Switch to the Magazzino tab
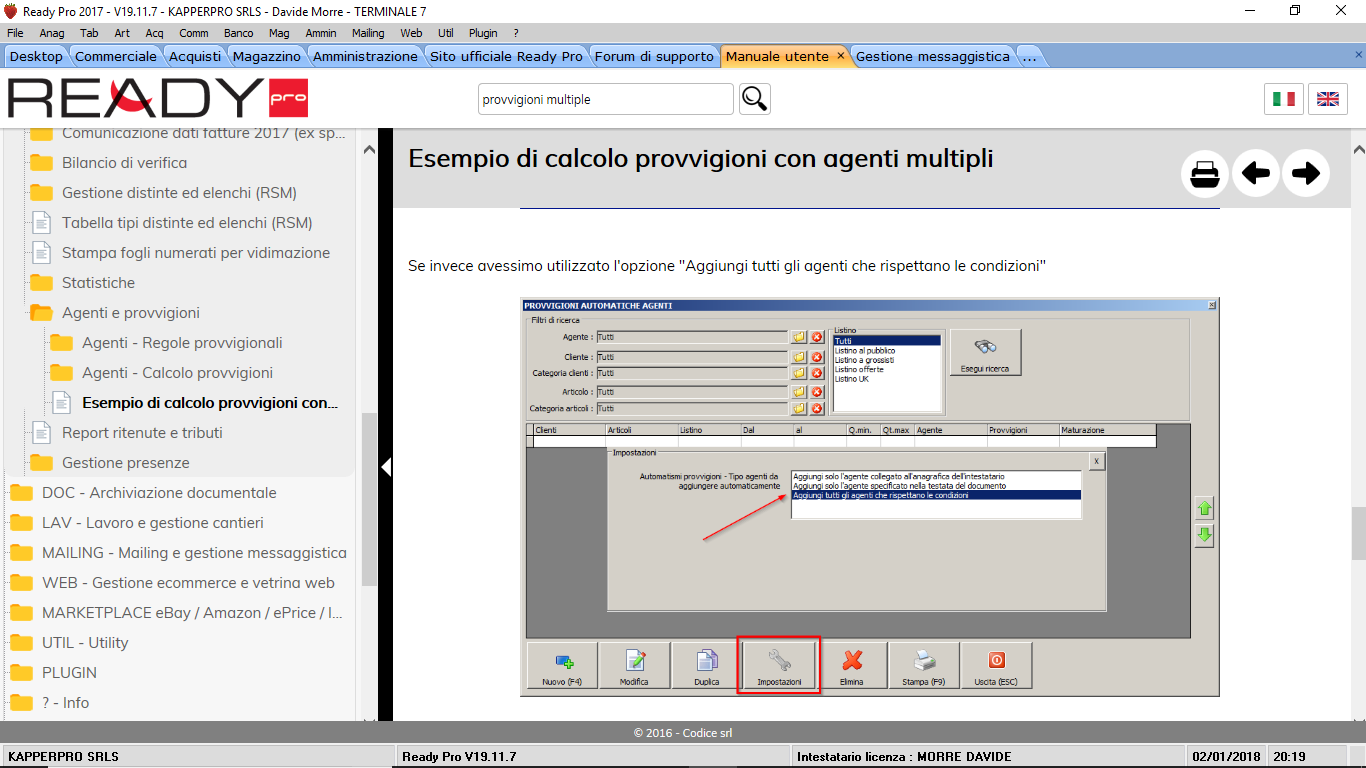Screen dimensions: 1366x768 (x=267, y=56)
